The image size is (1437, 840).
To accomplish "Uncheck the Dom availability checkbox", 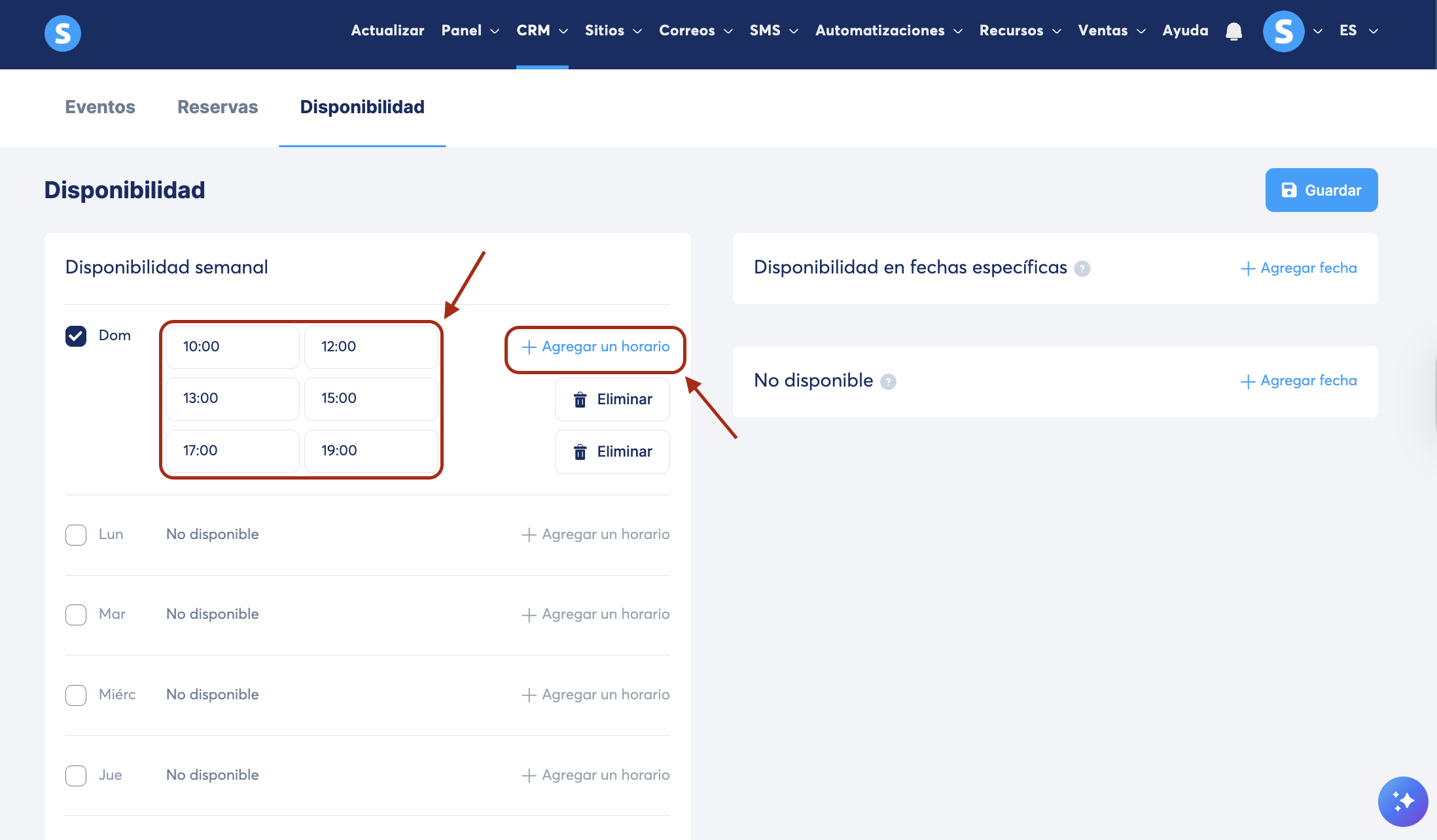I will tap(76, 336).
